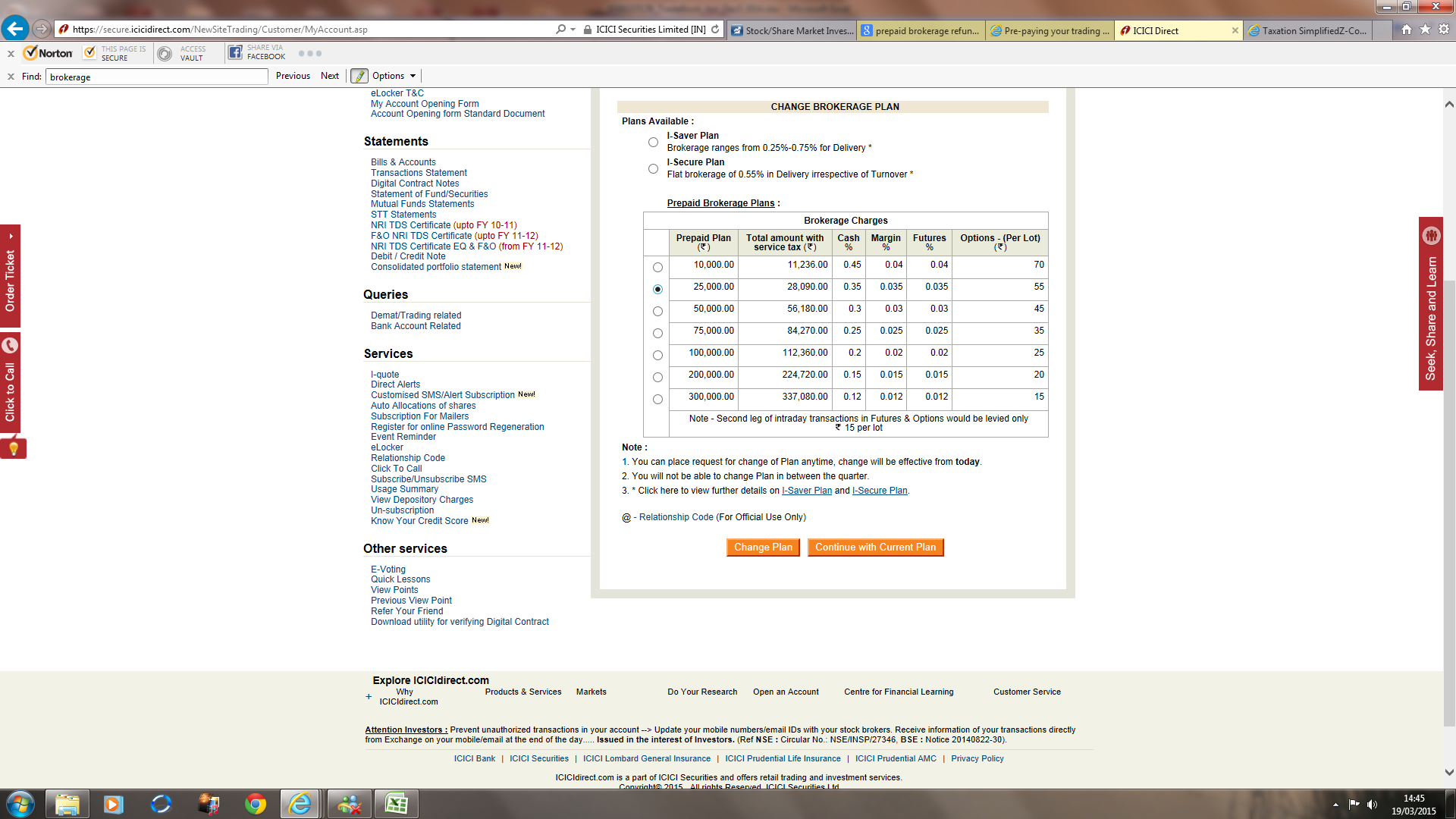
Task: Close the Find bar with its X
Action: click(x=11, y=77)
